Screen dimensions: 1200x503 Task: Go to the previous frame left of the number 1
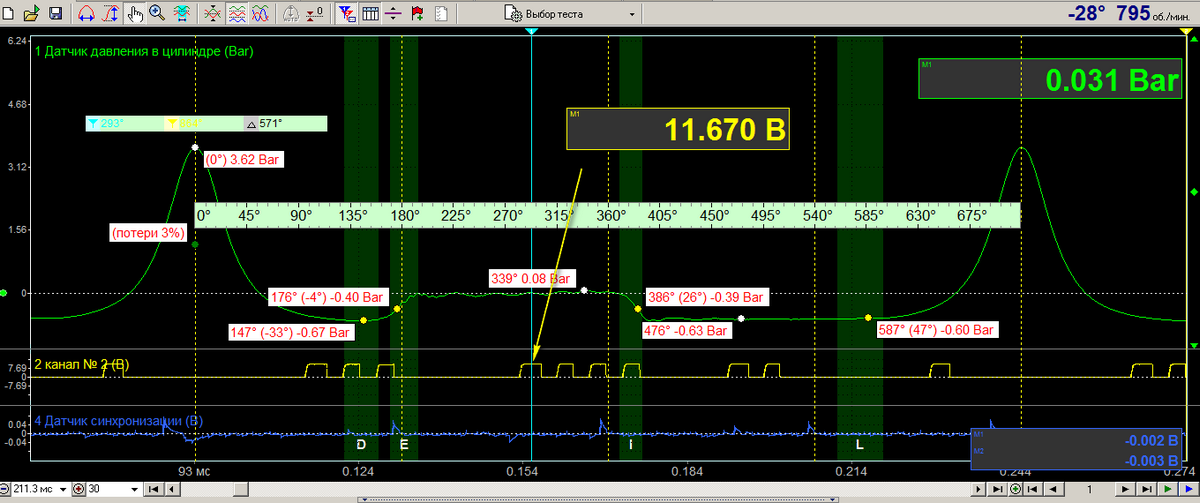[x=1053, y=489]
